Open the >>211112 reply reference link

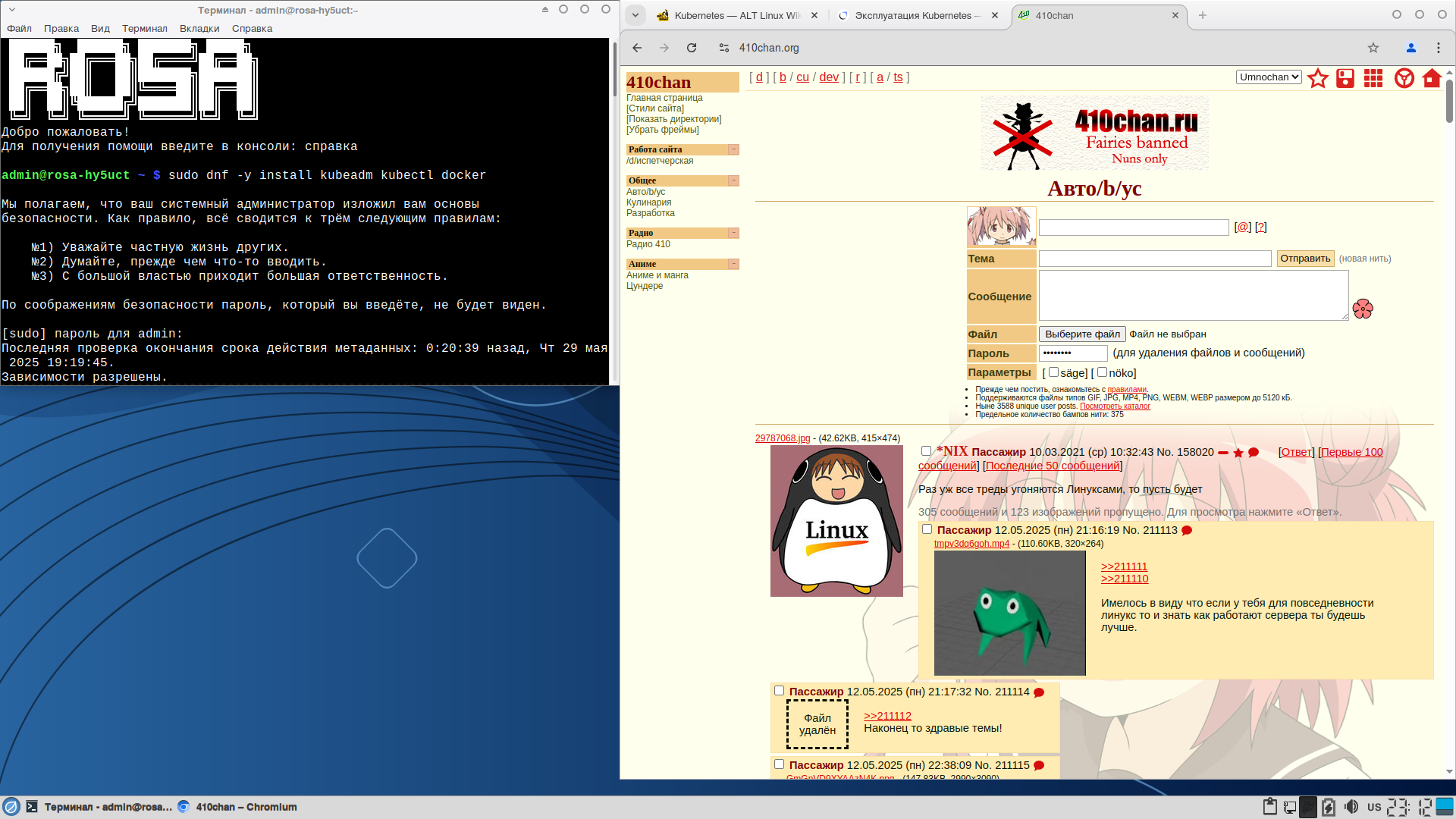[887, 716]
